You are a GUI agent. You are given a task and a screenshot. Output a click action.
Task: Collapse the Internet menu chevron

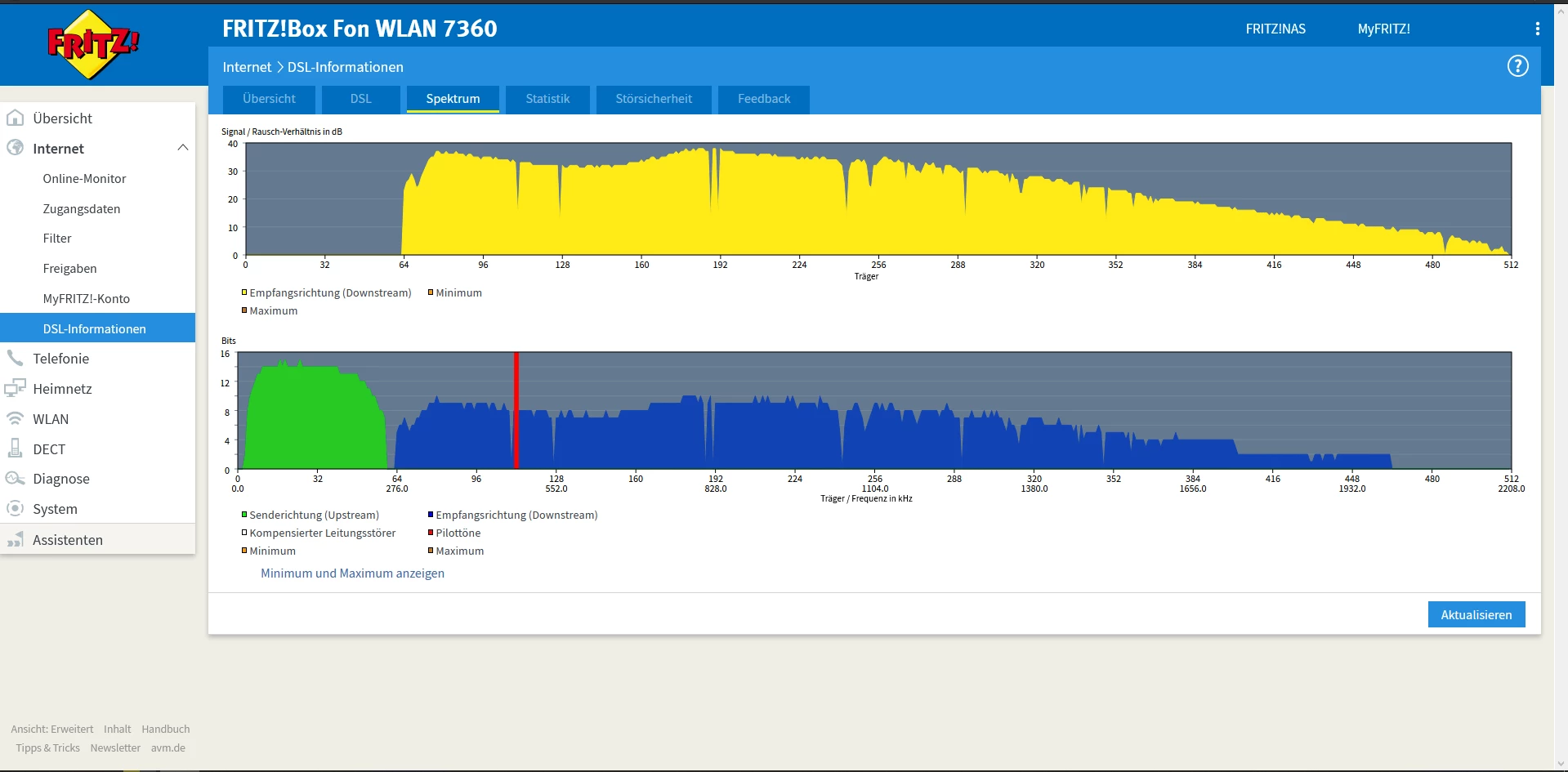(x=183, y=148)
